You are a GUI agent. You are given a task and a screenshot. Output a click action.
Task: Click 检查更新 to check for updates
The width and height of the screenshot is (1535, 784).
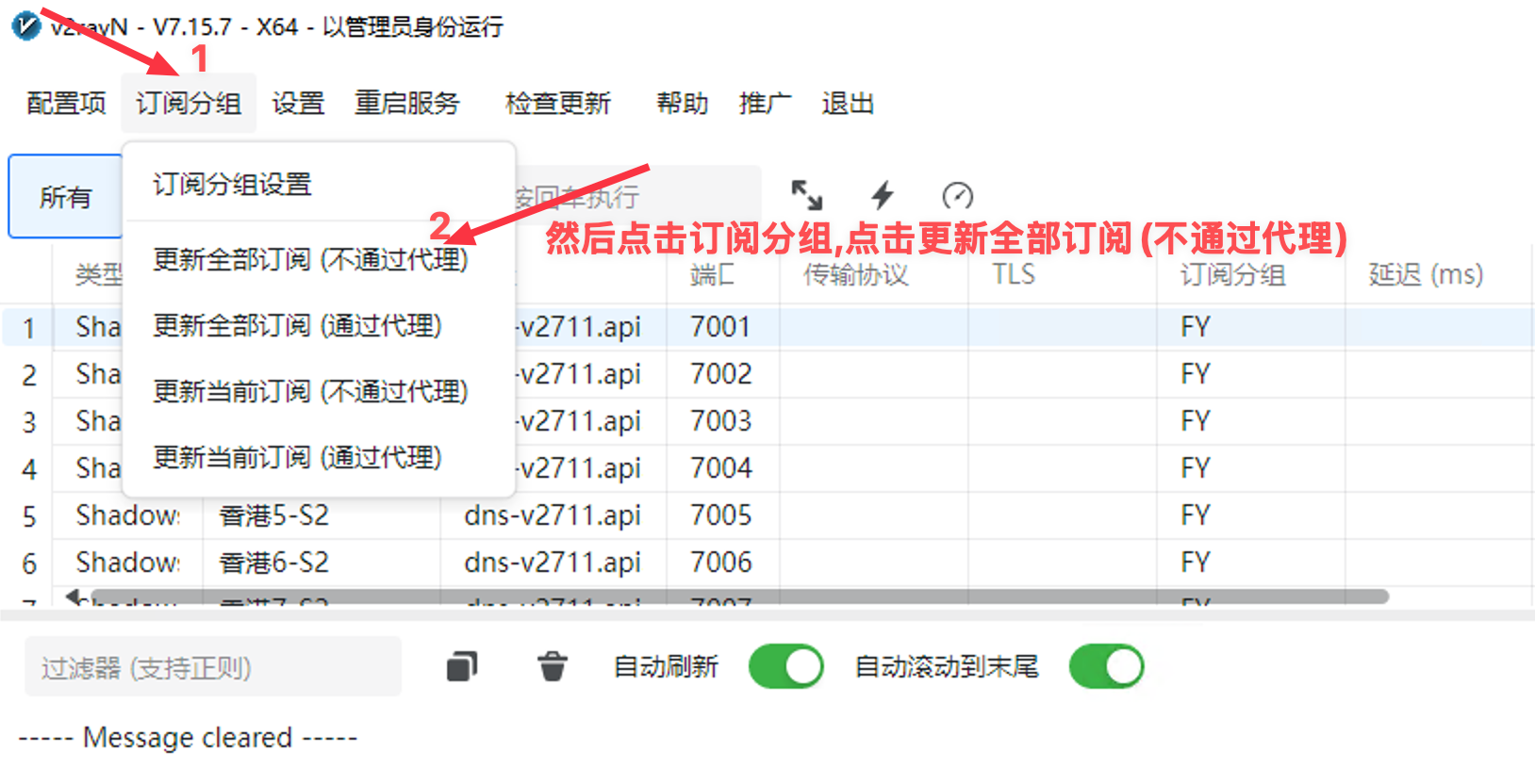tap(558, 103)
